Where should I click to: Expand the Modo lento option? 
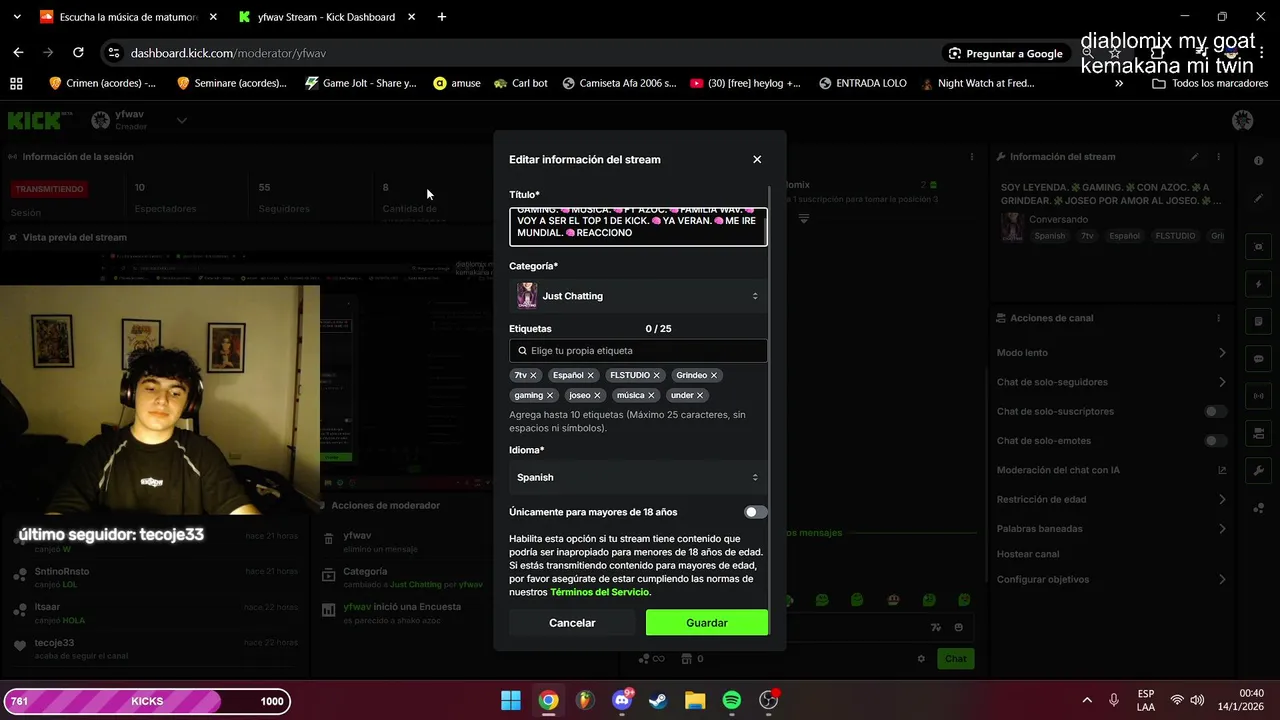click(1222, 352)
